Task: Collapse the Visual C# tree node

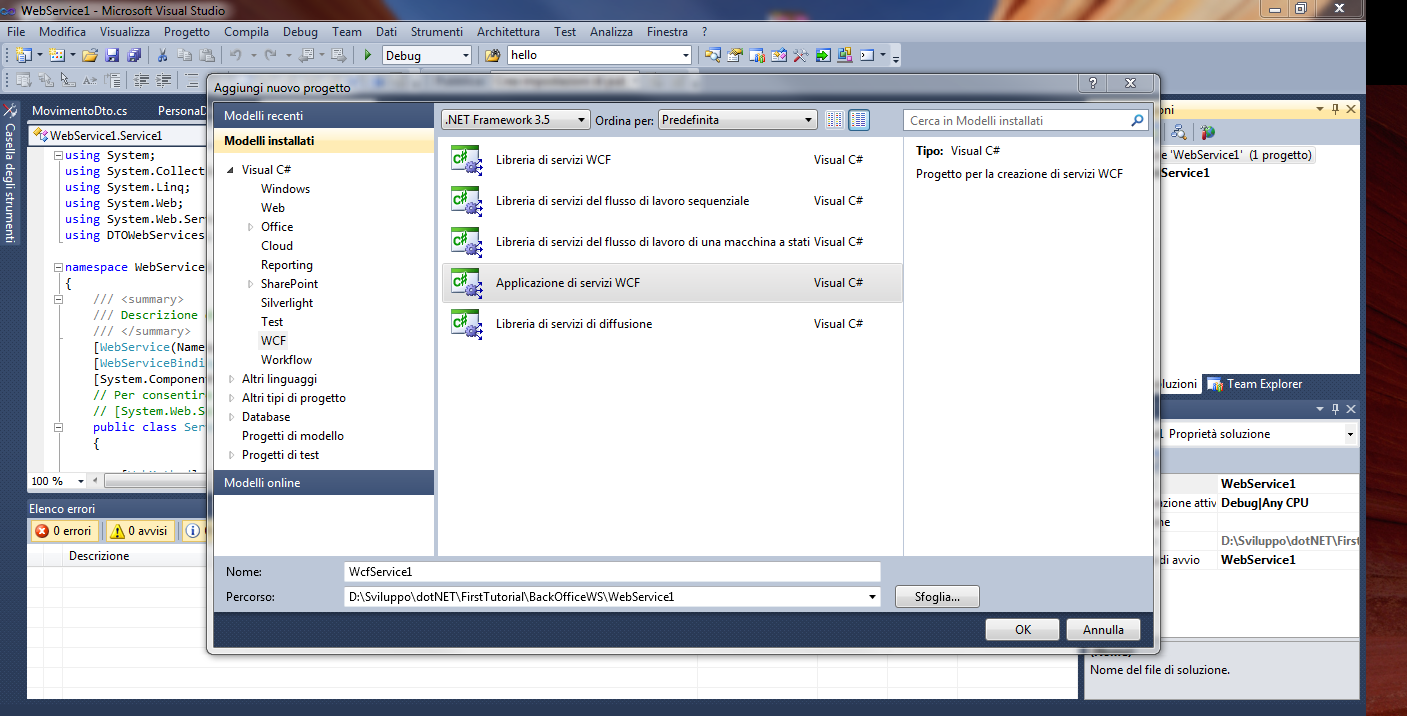Action: 232,170
